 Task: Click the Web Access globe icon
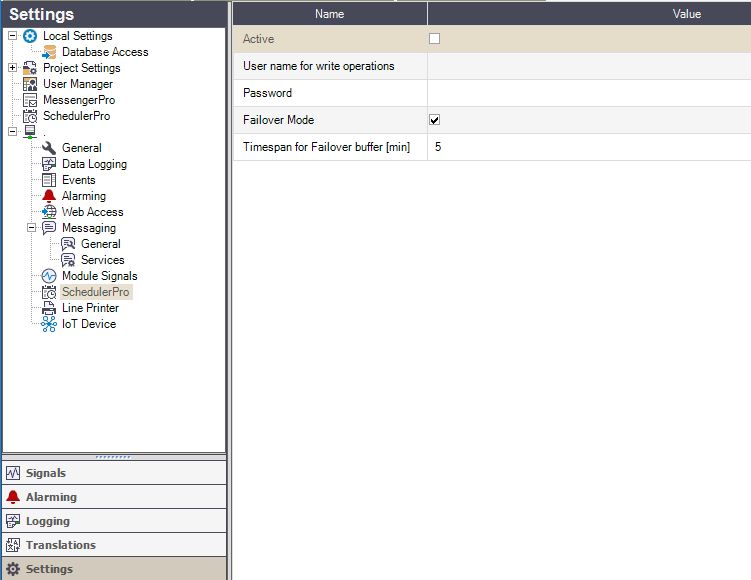pyautogui.click(x=49, y=212)
